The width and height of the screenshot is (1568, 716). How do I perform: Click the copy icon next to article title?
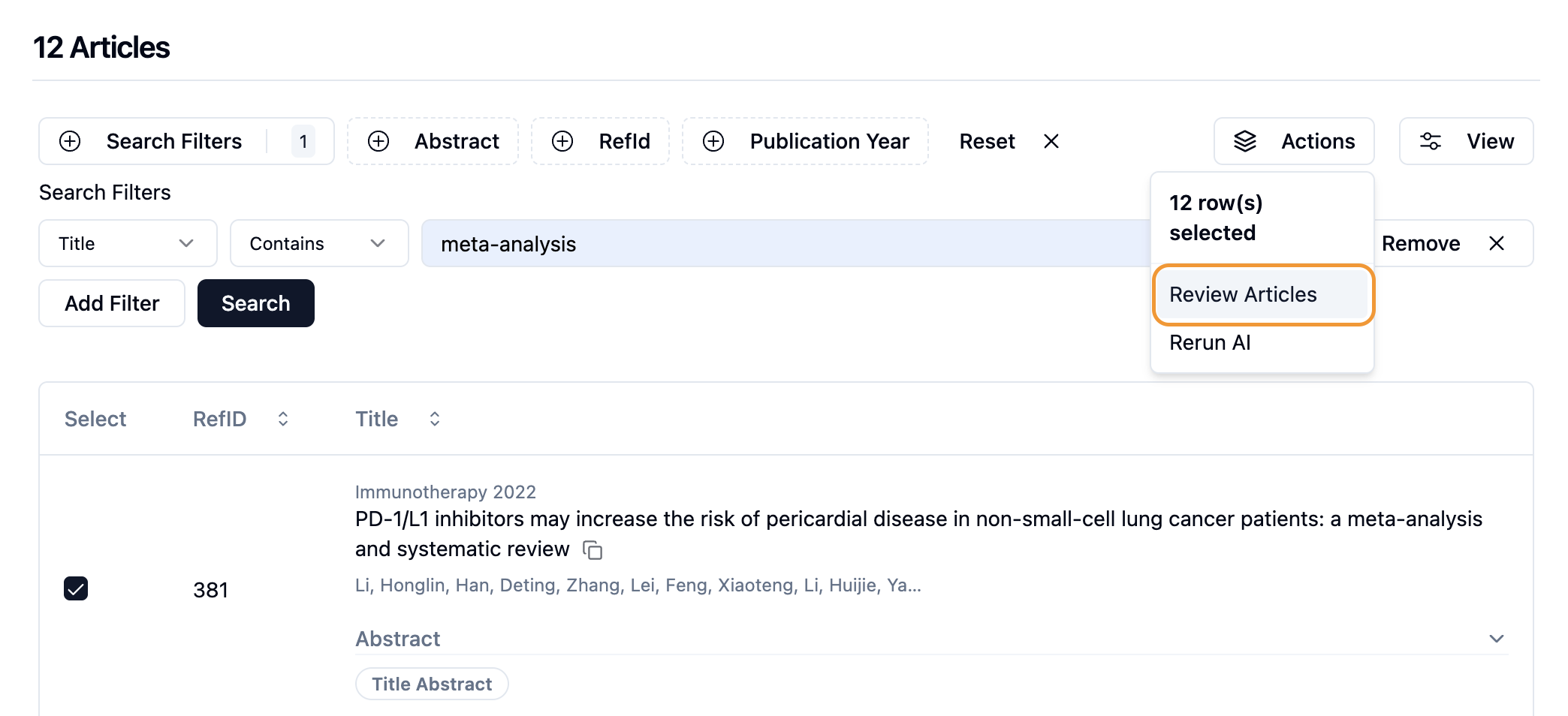click(x=593, y=550)
